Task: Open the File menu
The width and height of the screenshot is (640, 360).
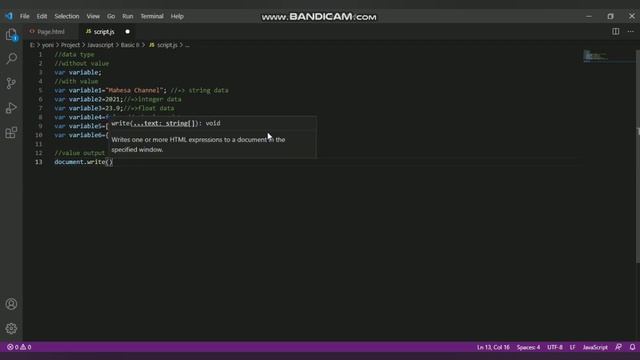Action: (24, 16)
